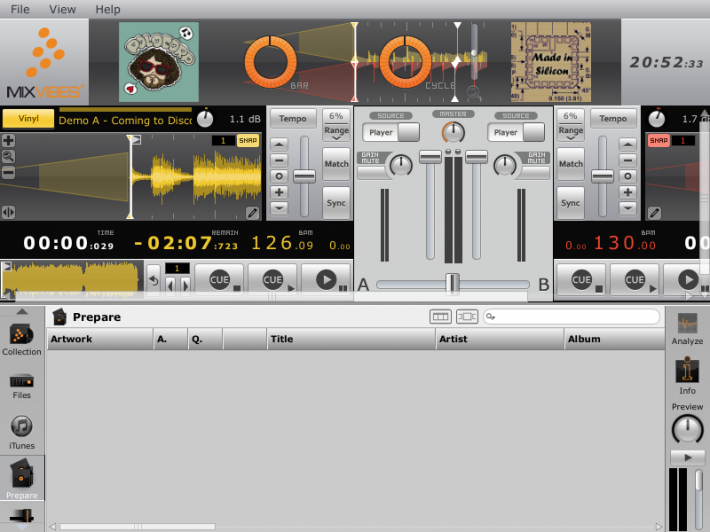Open the Help menu

coord(108,9)
